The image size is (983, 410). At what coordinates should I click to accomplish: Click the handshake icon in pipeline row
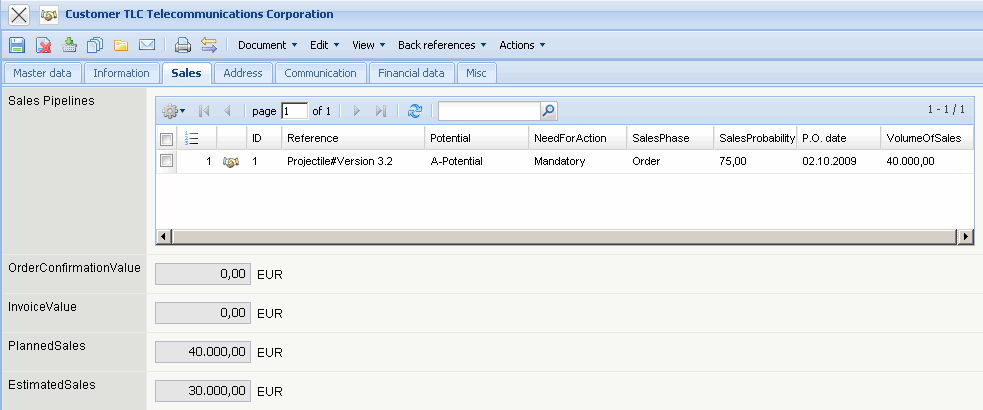tap(230, 161)
